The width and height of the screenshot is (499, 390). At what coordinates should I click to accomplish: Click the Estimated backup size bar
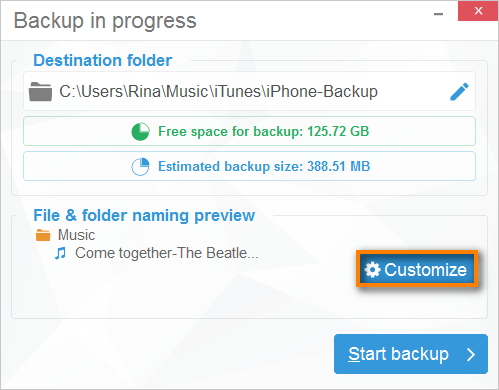249,166
